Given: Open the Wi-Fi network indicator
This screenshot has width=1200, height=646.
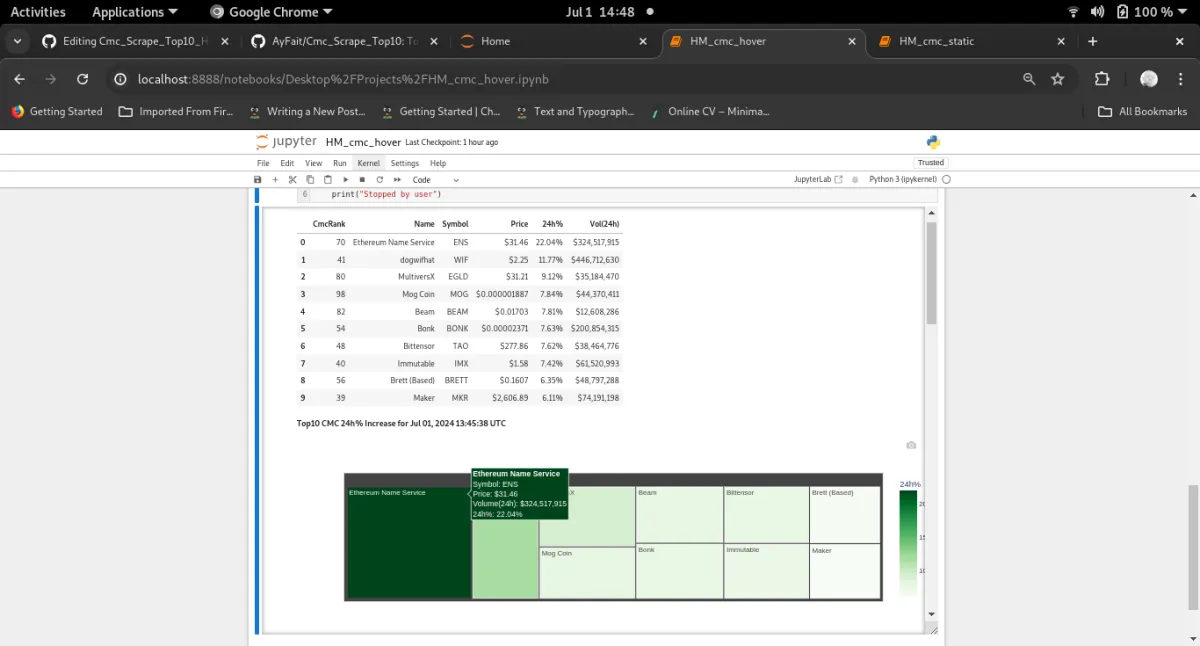Looking at the screenshot, I should (1074, 12).
